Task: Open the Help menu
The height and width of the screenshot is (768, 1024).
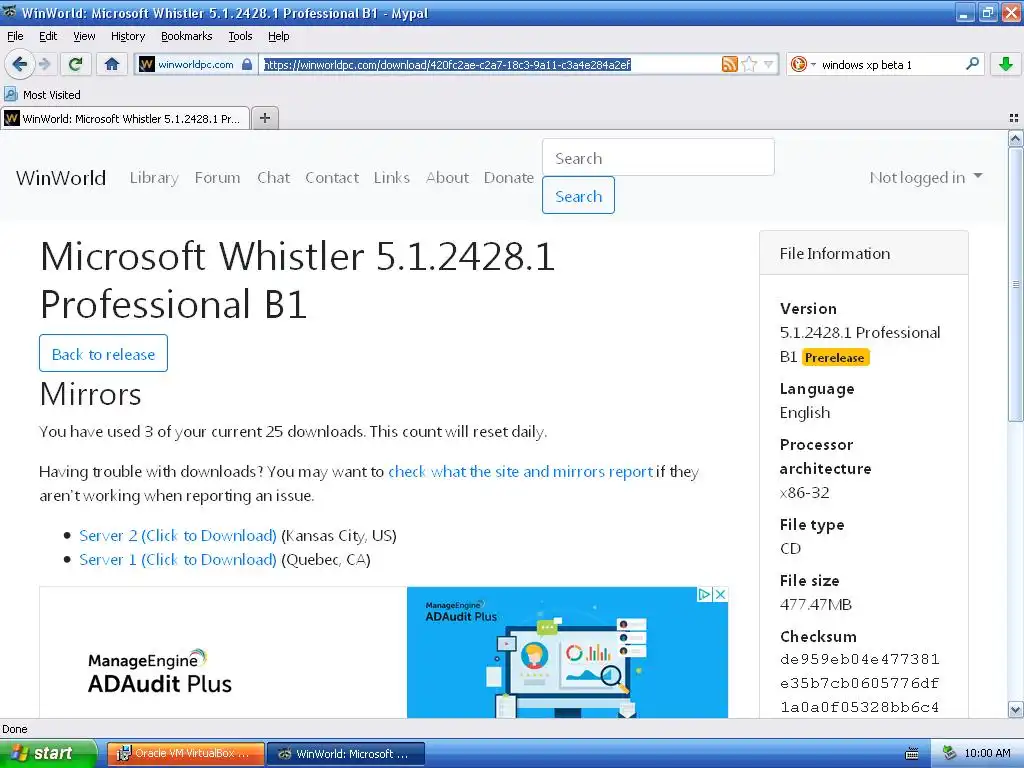Action: tap(278, 36)
